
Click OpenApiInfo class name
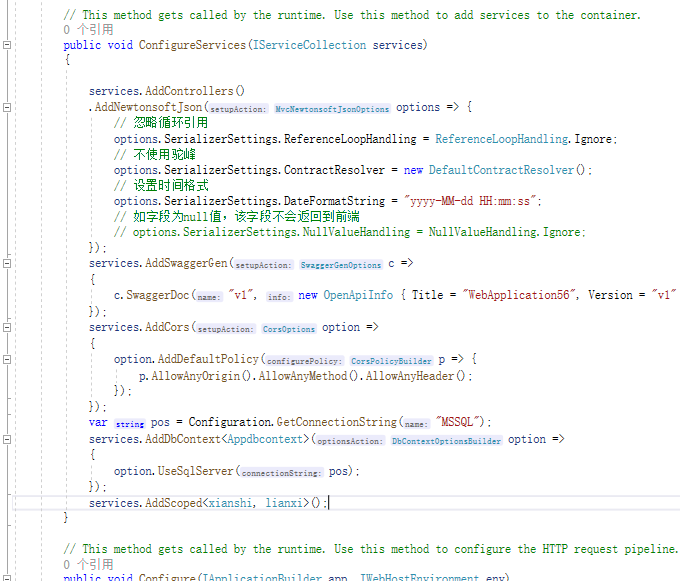(x=358, y=295)
